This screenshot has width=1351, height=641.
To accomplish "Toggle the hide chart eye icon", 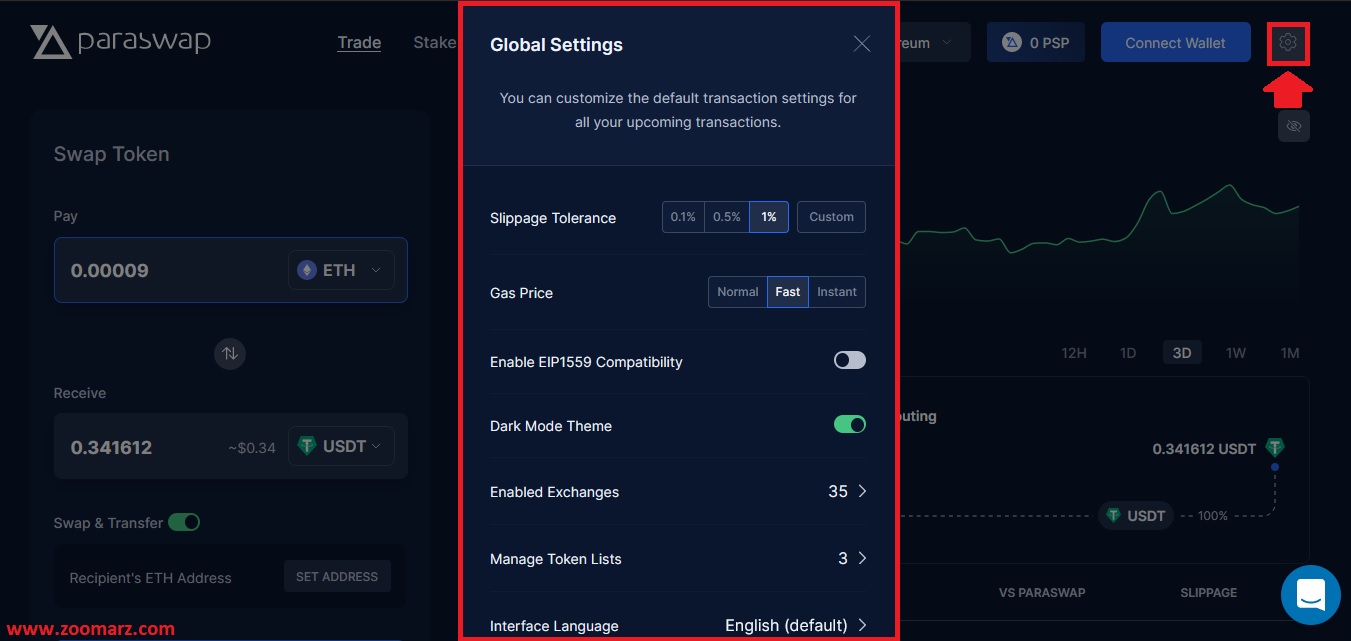I will (1293, 126).
